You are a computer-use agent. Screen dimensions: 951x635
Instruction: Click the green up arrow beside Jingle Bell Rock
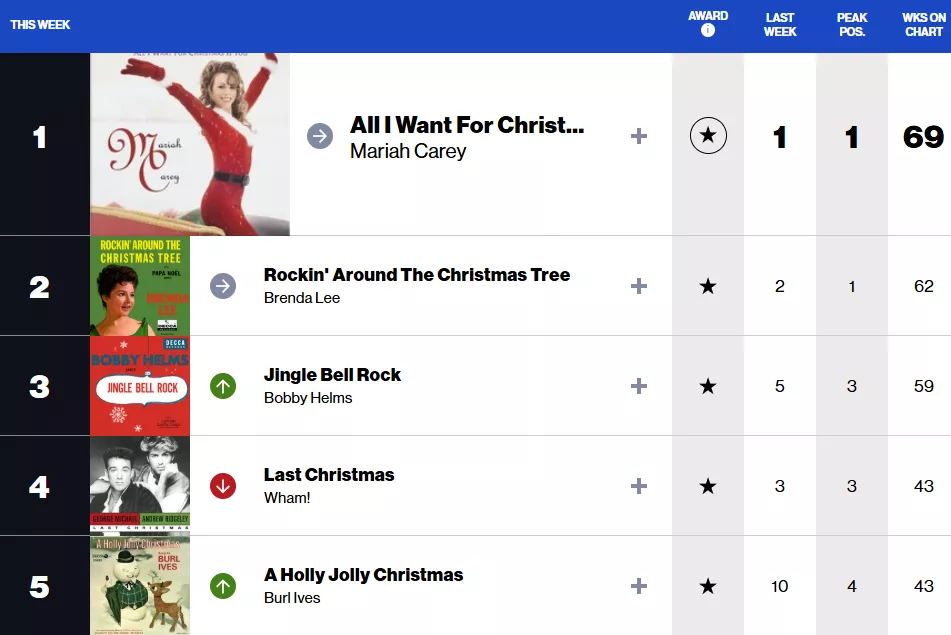(x=223, y=386)
